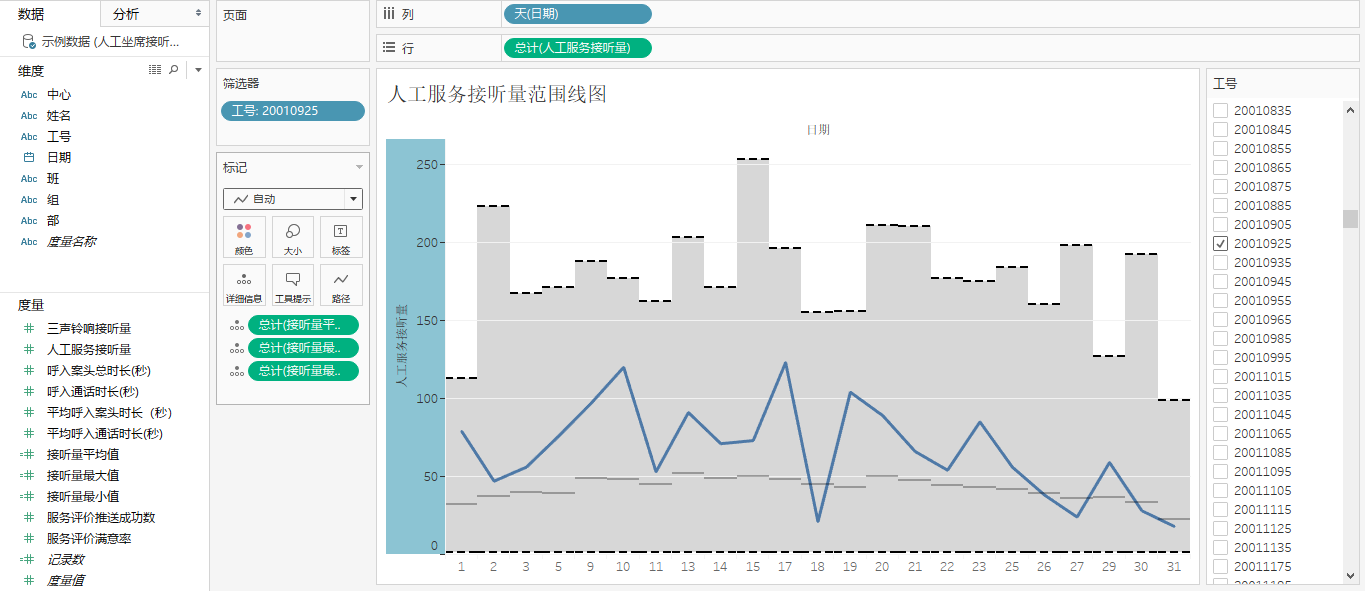Check the 20011015 工号 checkbox
1365x591 pixels.
point(1220,377)
